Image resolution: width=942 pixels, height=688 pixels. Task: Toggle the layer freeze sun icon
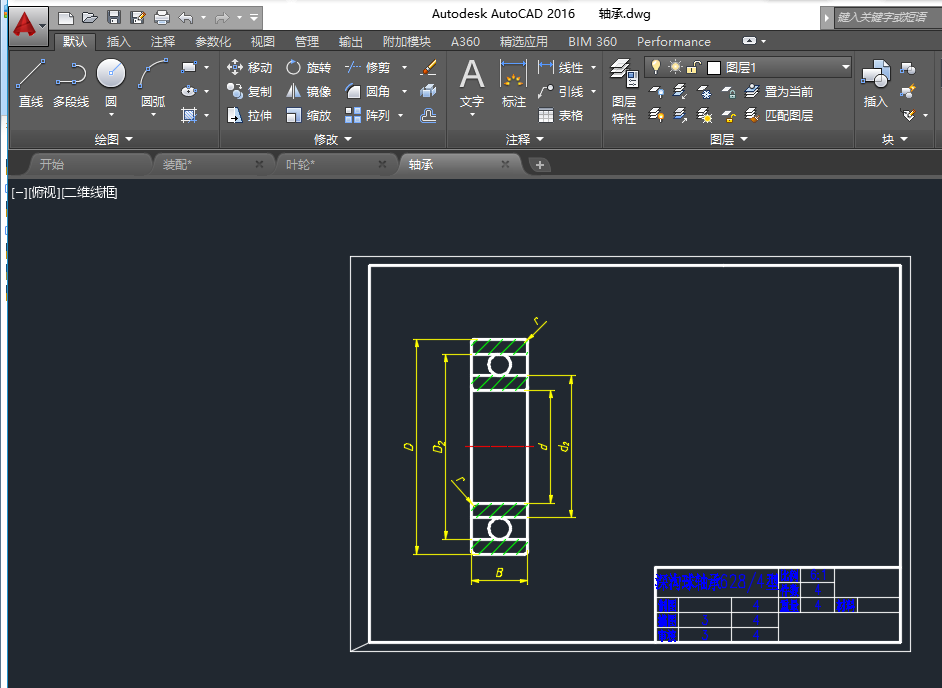(676, 67)
